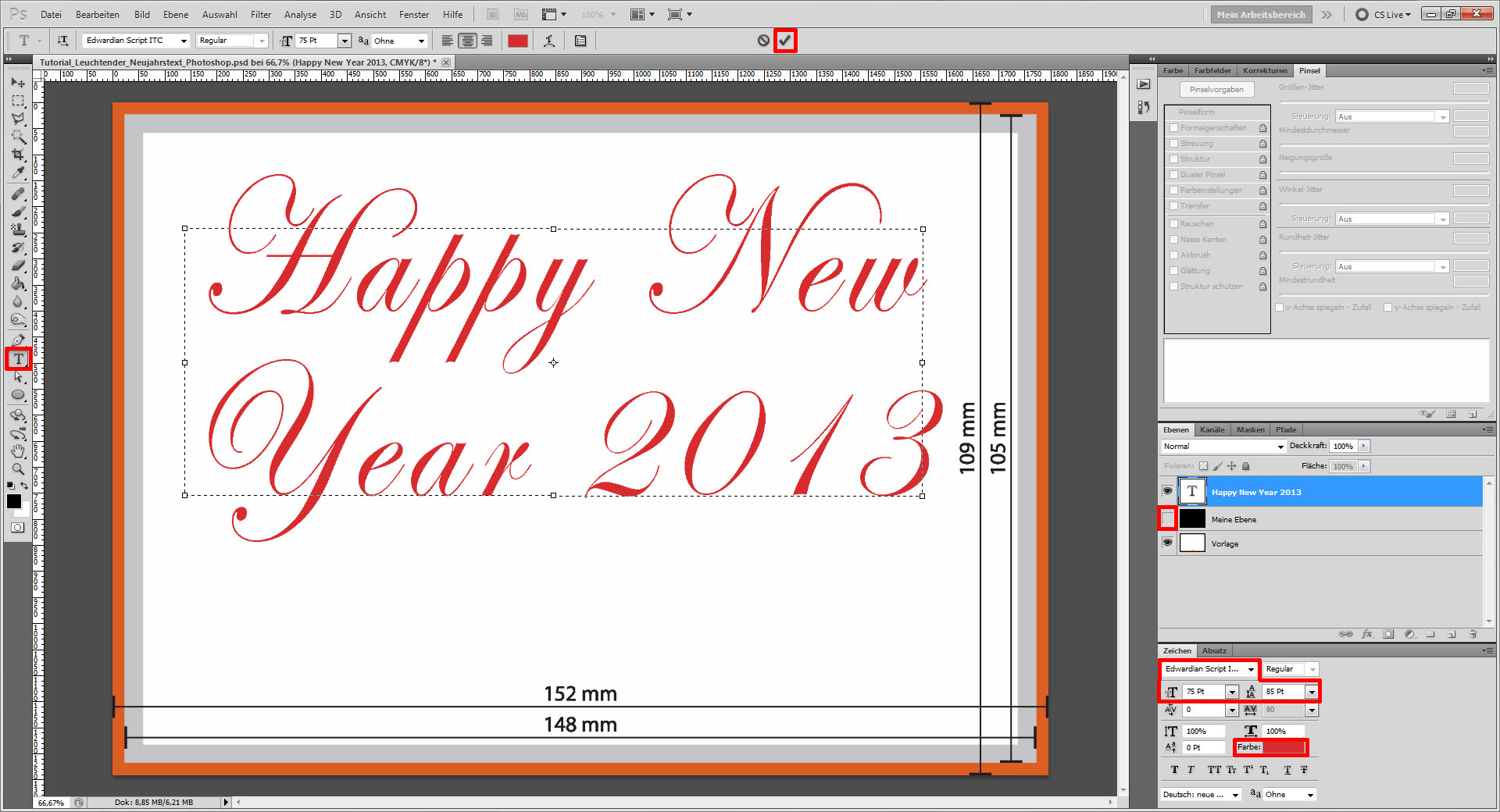Select the Move tool
Viewport: 1500px width, 812px height.
pyautogui.click(x=17, y=82)
